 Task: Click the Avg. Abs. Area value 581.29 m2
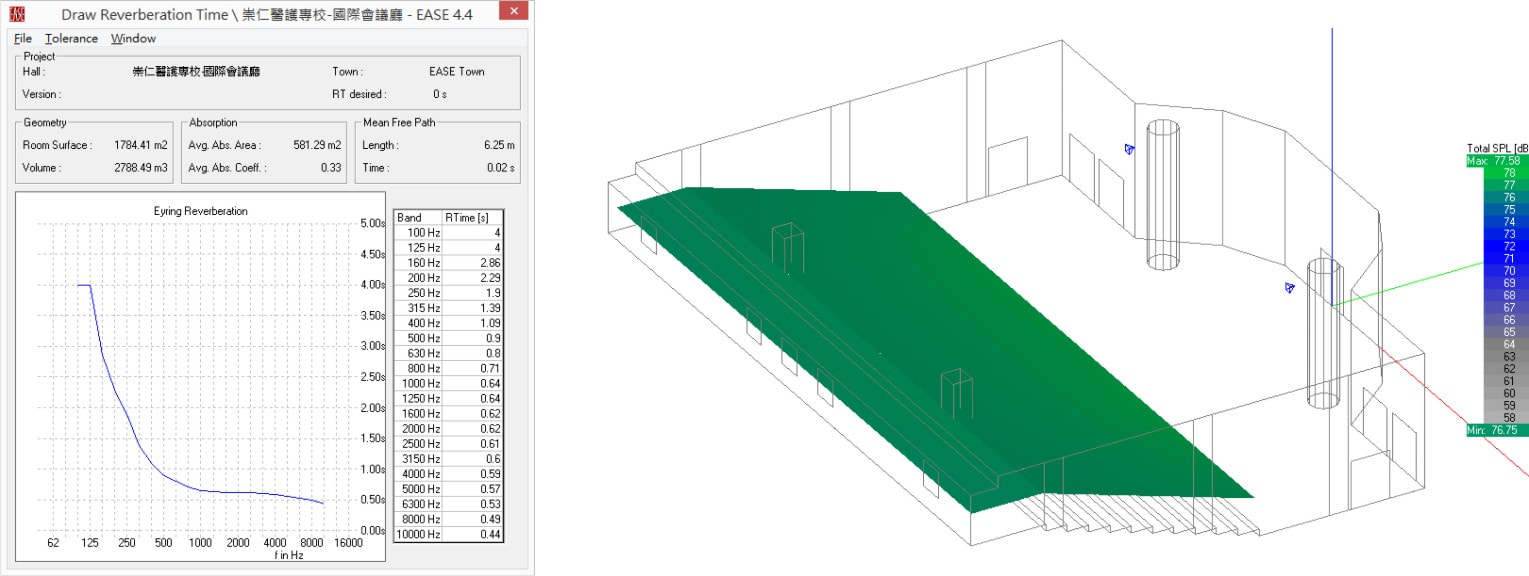(317, 145)
